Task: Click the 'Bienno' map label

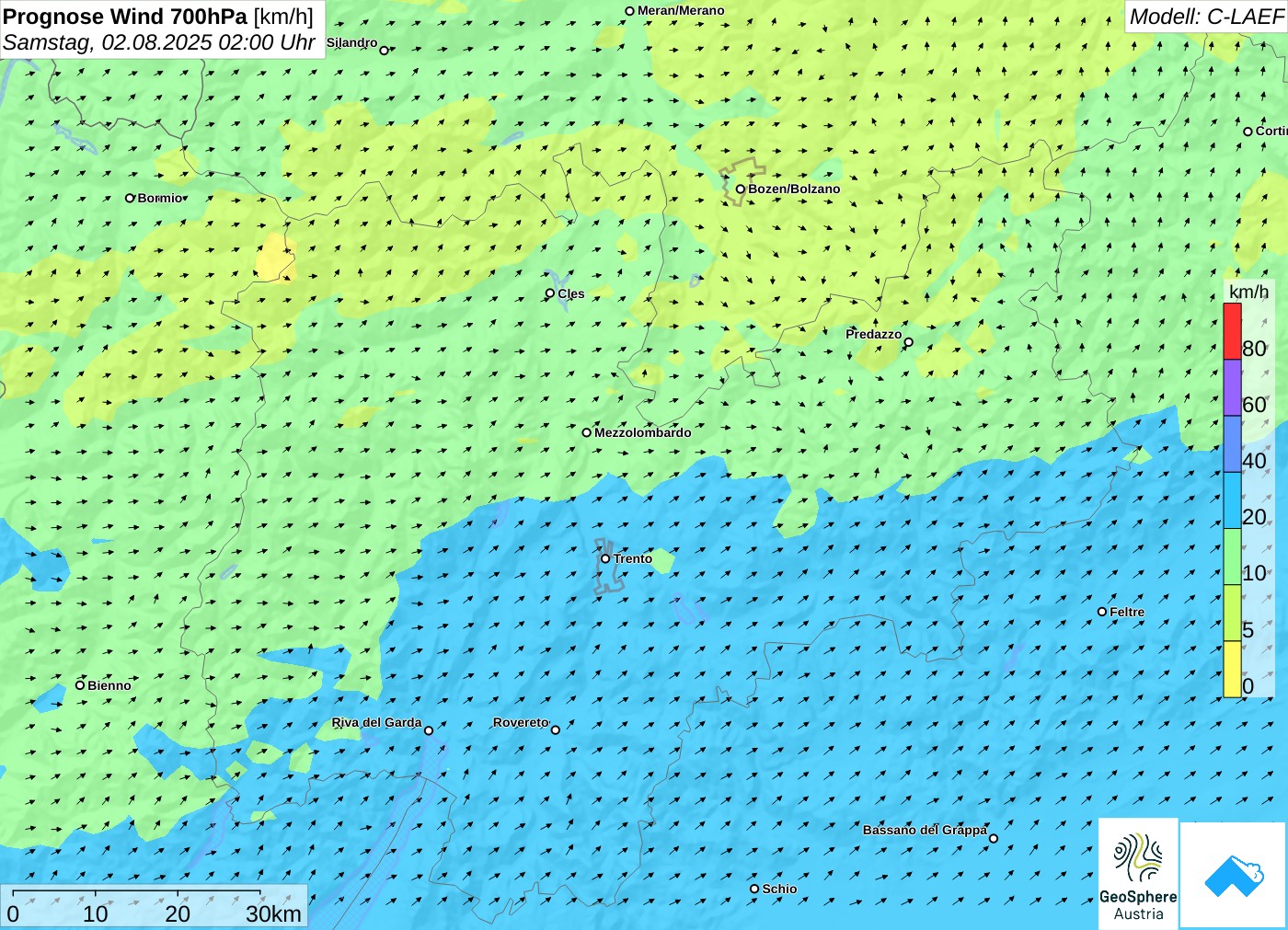Action: point(109,685)
